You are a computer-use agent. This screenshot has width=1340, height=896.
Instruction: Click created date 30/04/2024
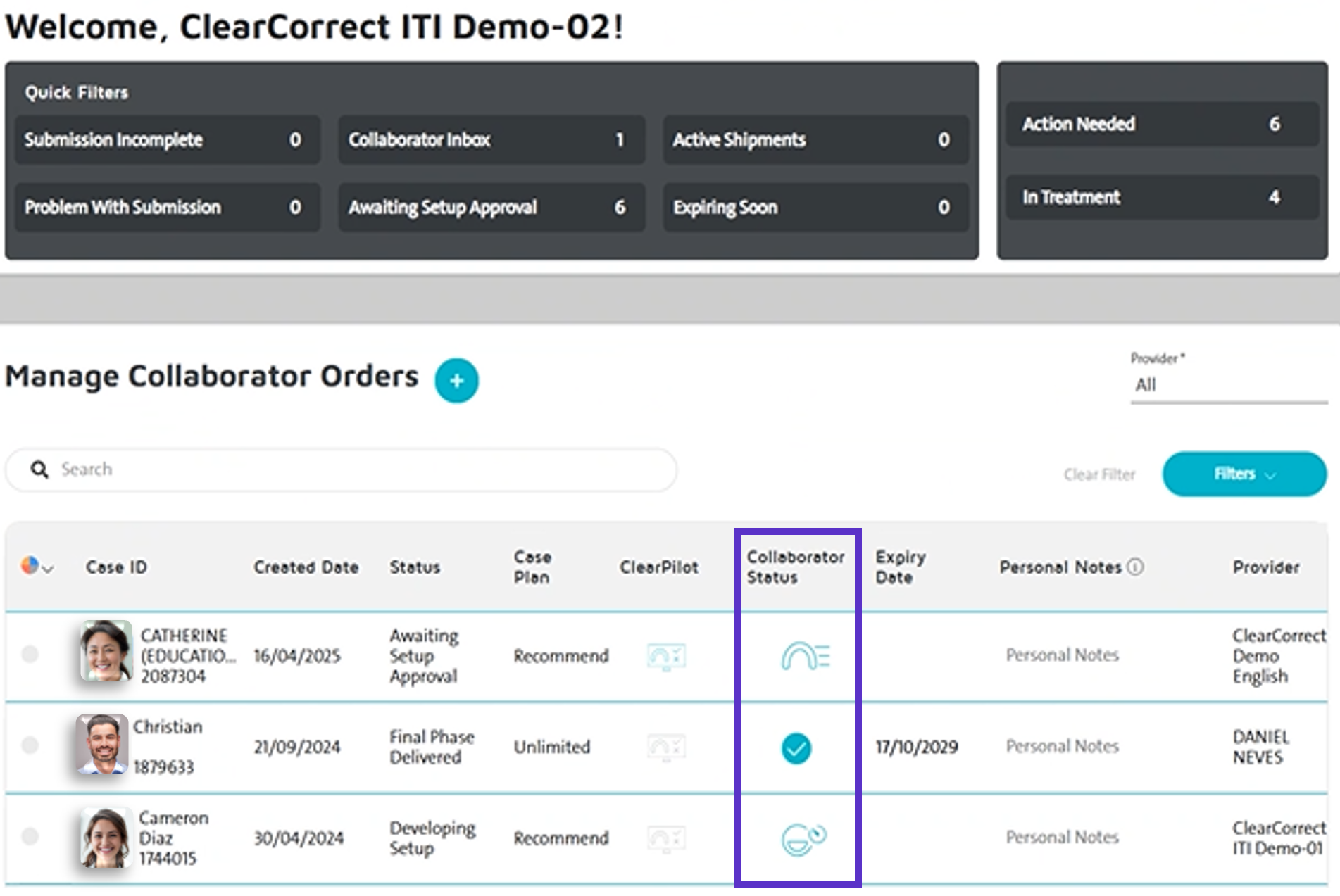299,838
